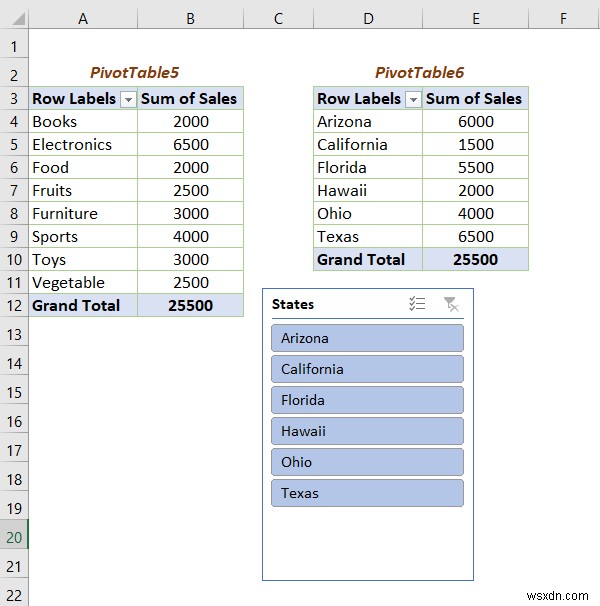This screenshot has height=606, width=600.
Task: Filter by Arizona in the States slicer
Action: point(367,338)
